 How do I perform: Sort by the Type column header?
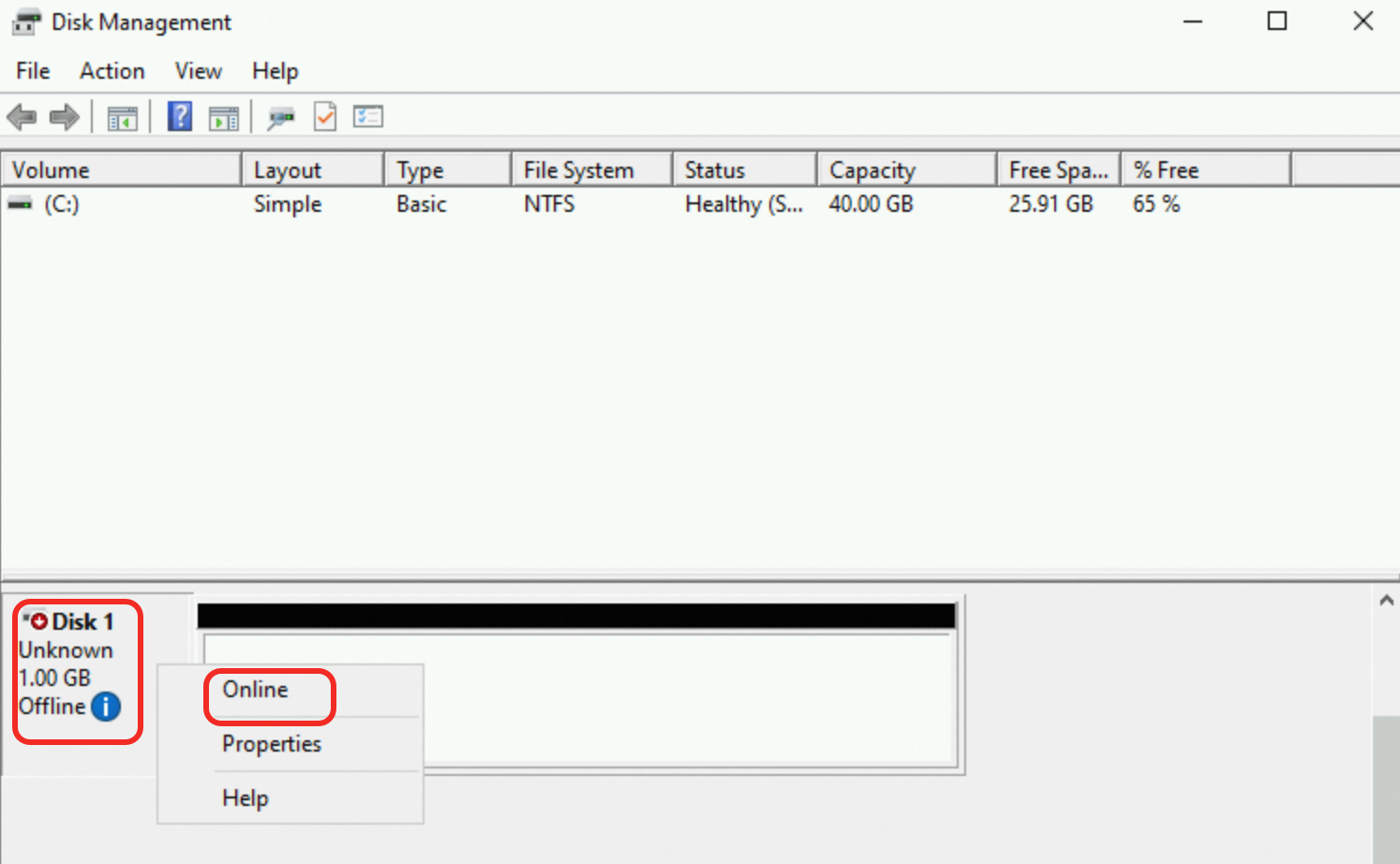[x=448, y=171]
